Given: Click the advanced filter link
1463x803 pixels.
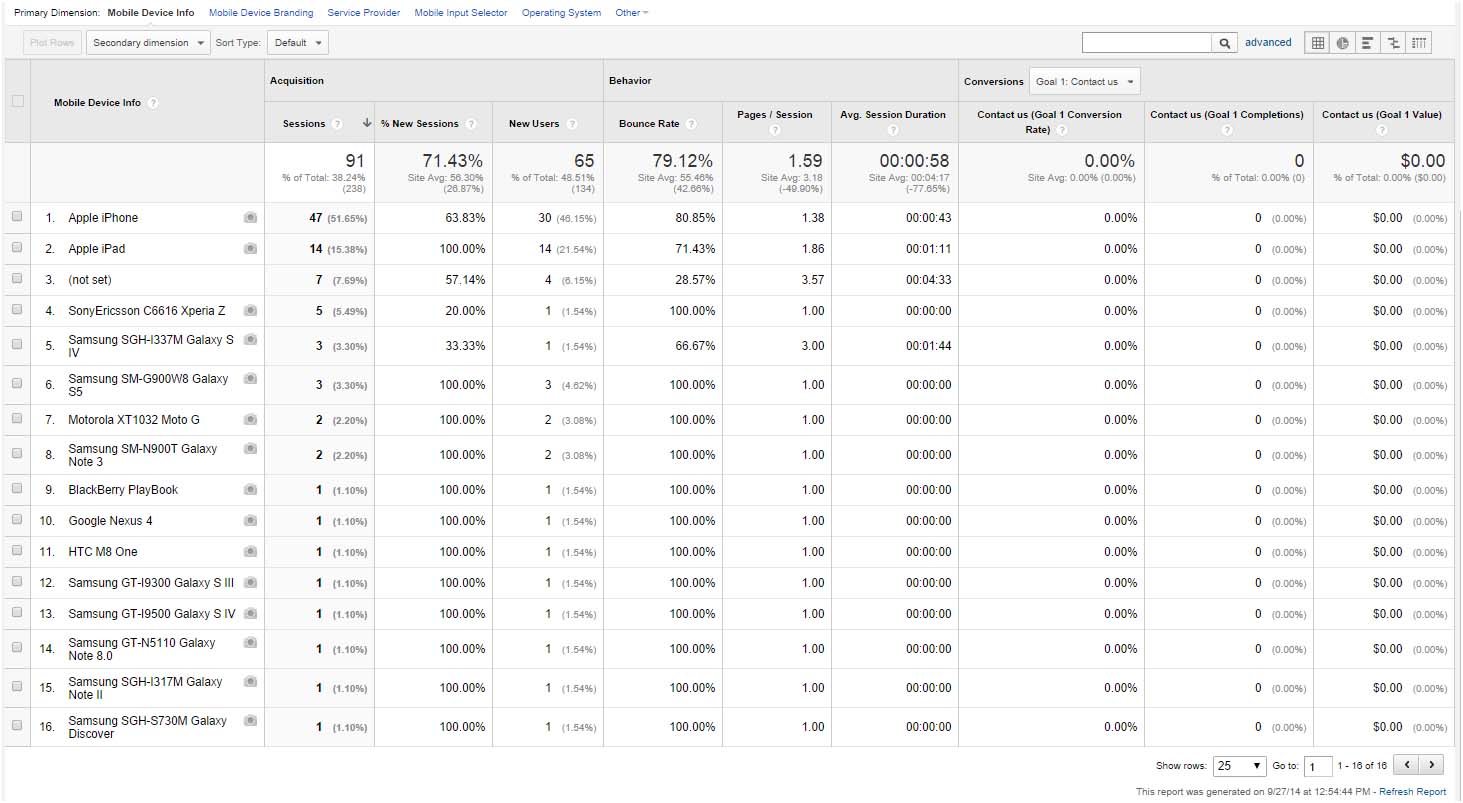Looking at the screenshot, I should tap(1268, 43).
